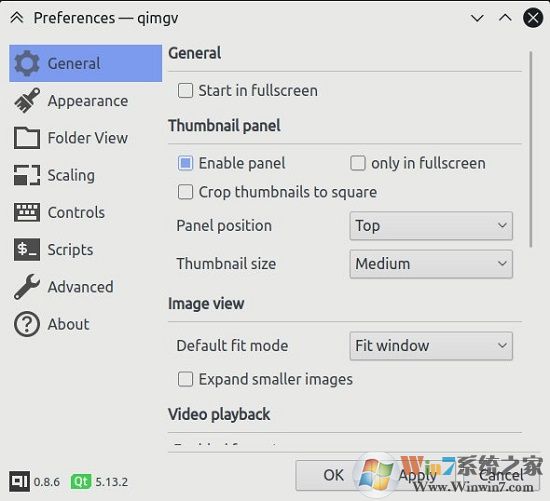Uncheck the Enable panel checkbox
Viewport: 550px width, 501px height.
coord(185,163)
